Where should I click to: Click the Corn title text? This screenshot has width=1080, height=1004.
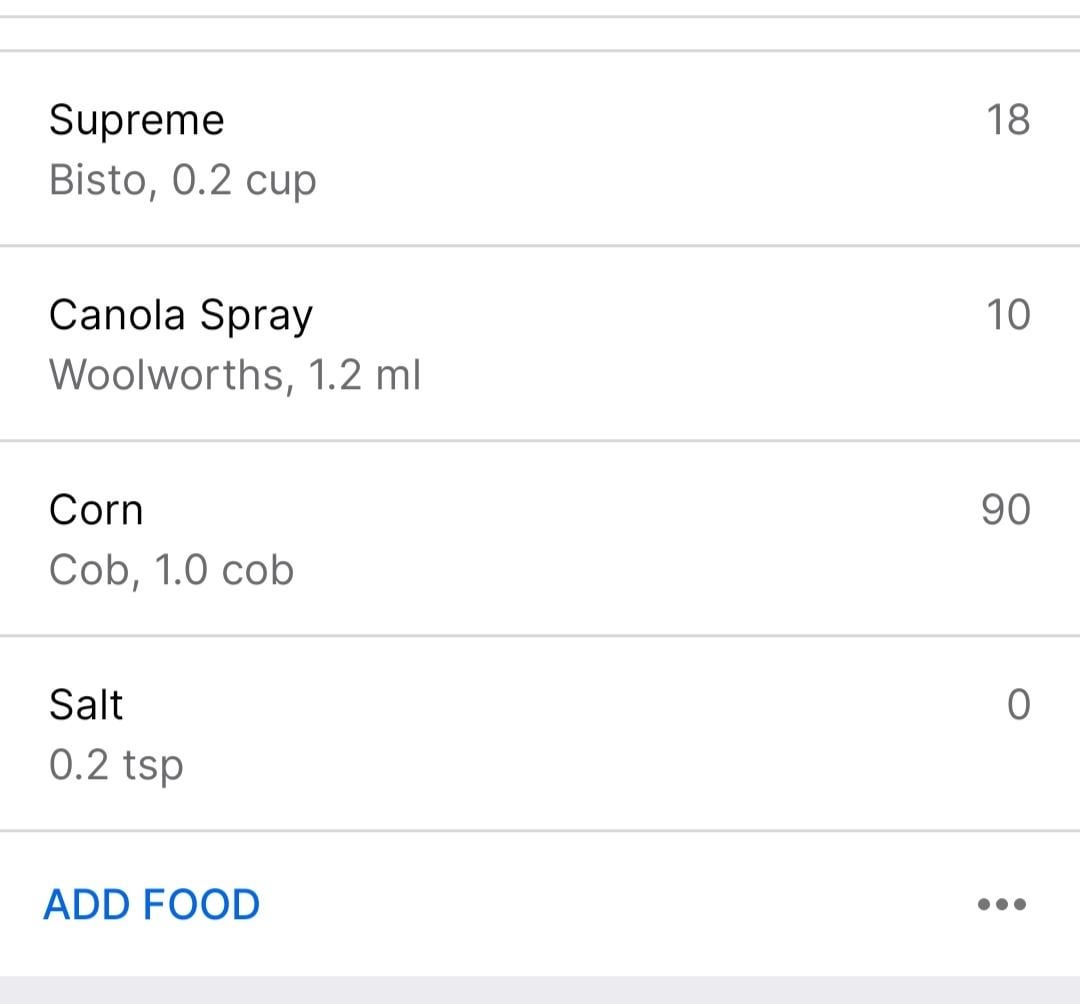tap(96, 510)
